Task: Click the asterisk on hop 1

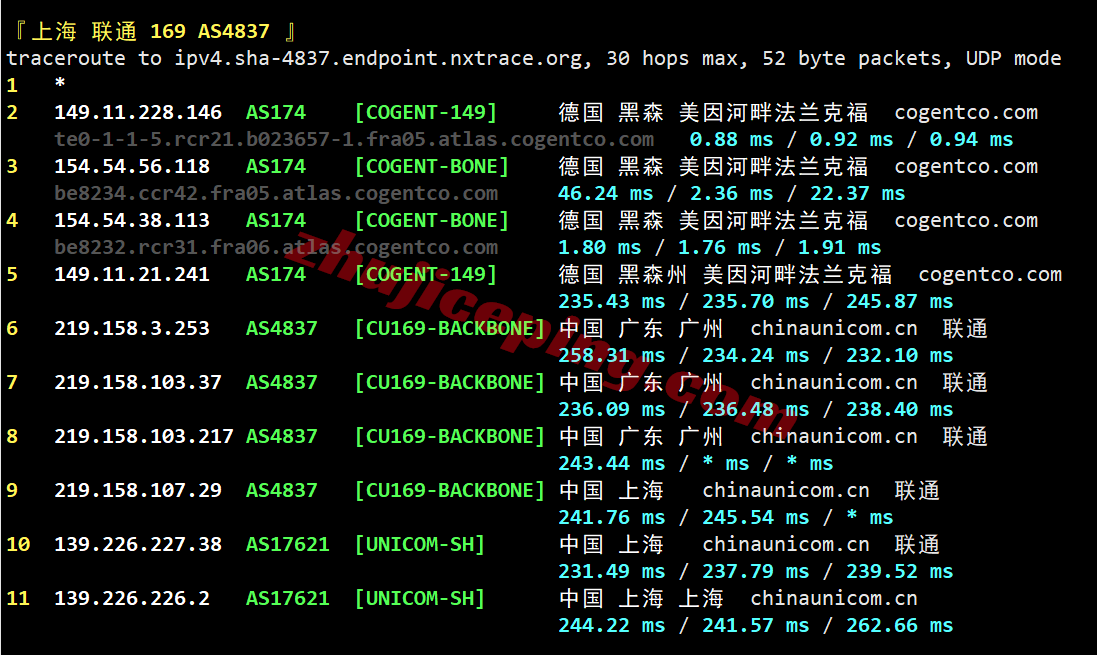Action: [60, 83]
